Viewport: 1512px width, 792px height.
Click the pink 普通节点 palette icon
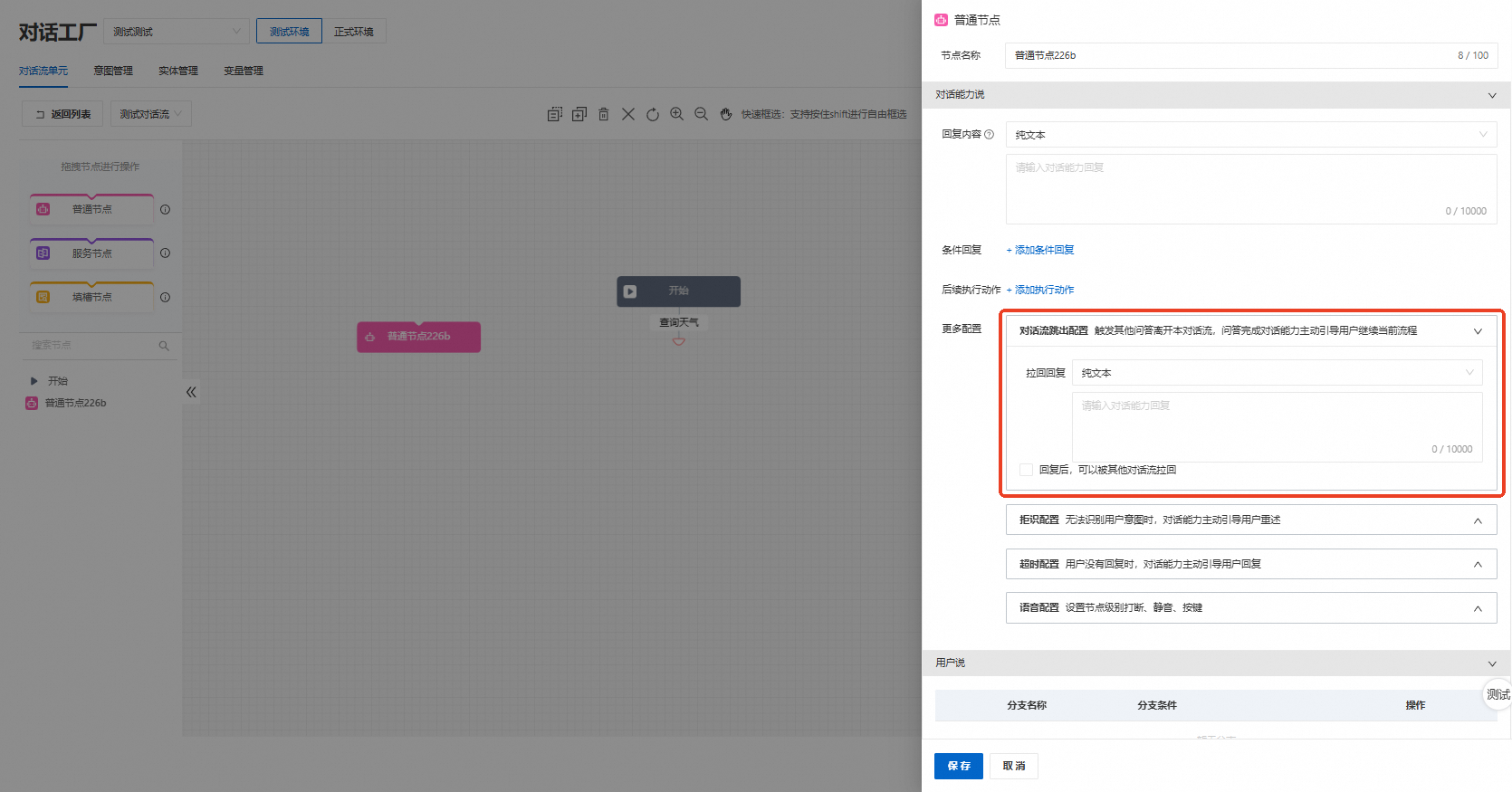43,209
